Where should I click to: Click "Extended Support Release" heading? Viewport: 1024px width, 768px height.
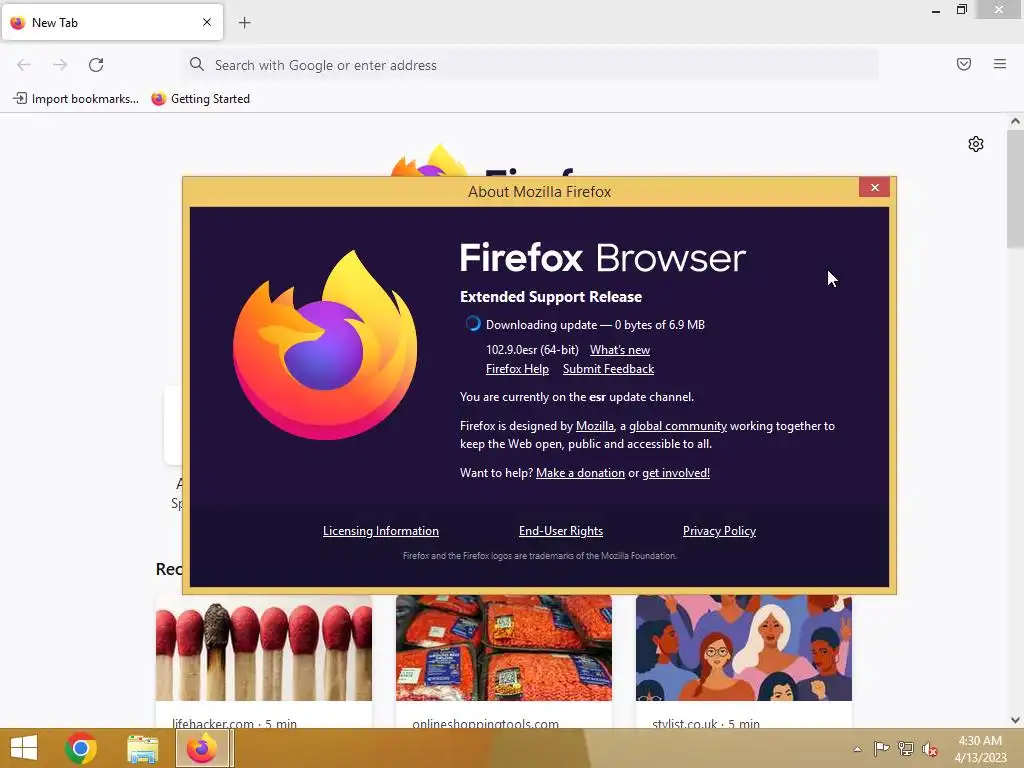551,296
